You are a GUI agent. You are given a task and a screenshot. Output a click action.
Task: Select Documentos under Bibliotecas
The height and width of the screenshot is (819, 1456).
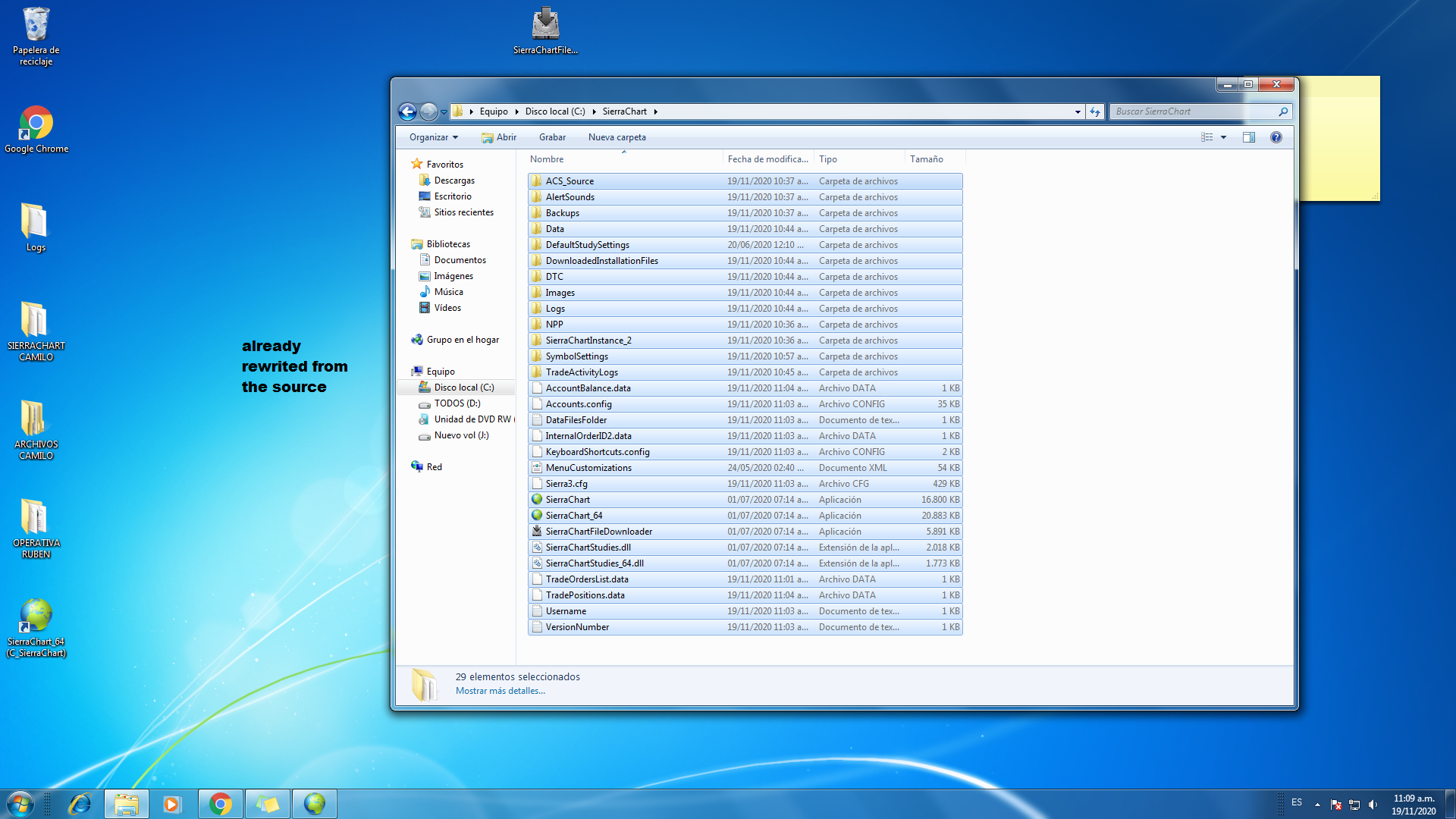tap(460, 260)
